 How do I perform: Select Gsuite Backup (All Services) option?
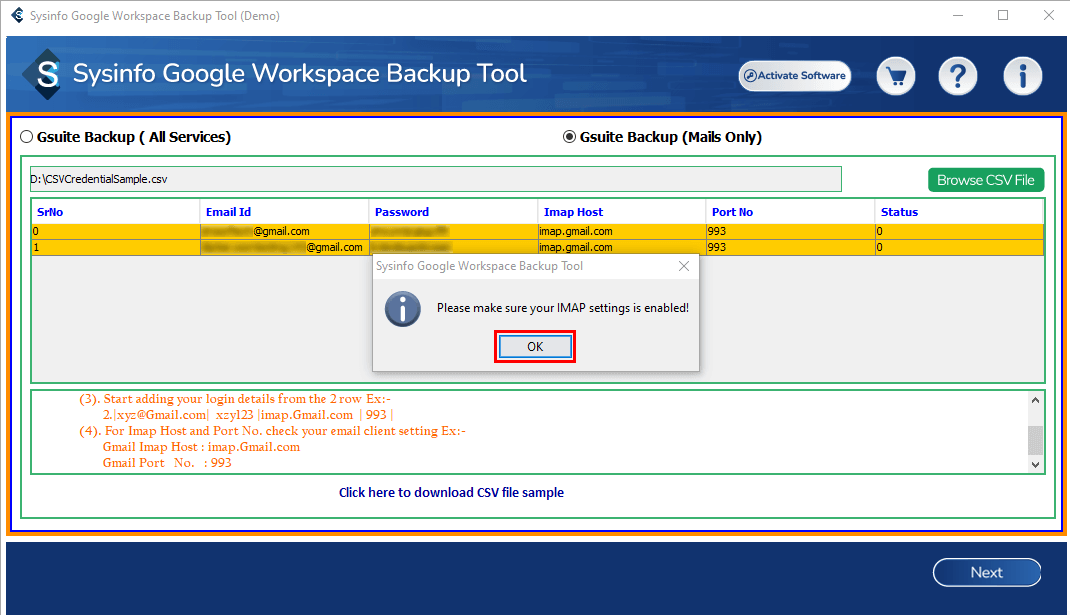[x=27, y=137]
